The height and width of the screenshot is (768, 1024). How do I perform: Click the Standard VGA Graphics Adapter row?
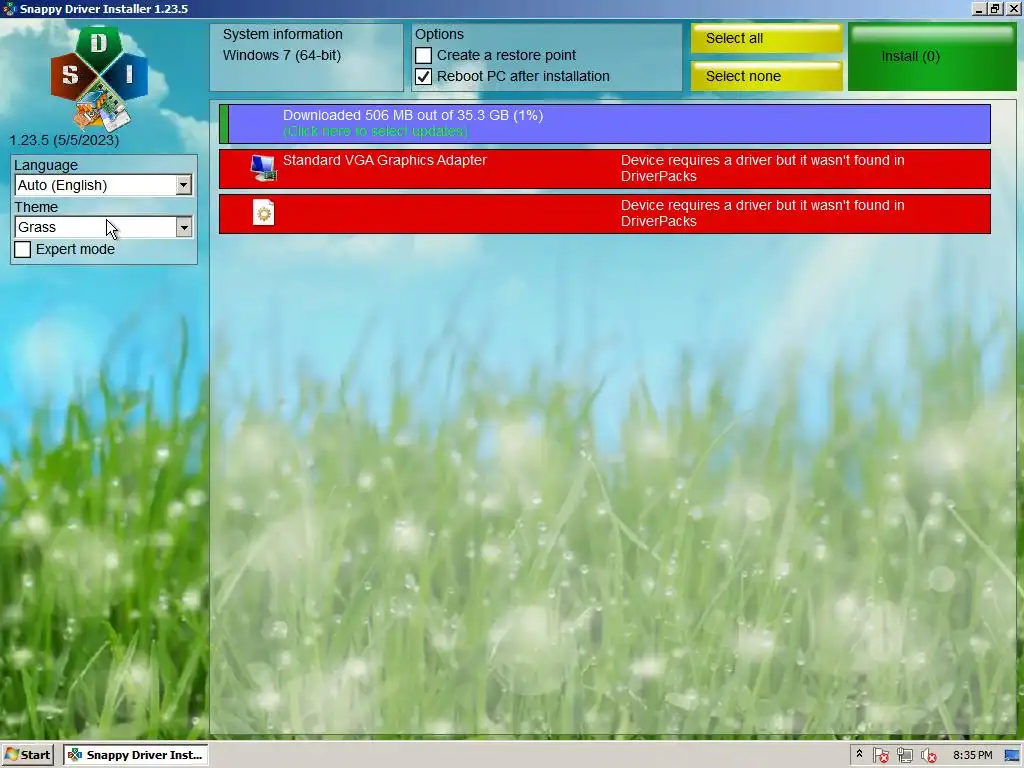coord(605,168)
